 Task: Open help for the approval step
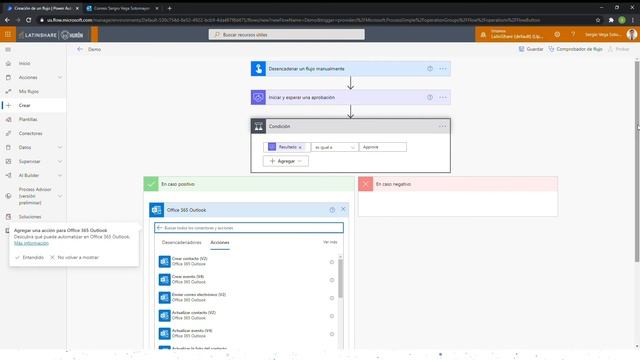[430, 98]
